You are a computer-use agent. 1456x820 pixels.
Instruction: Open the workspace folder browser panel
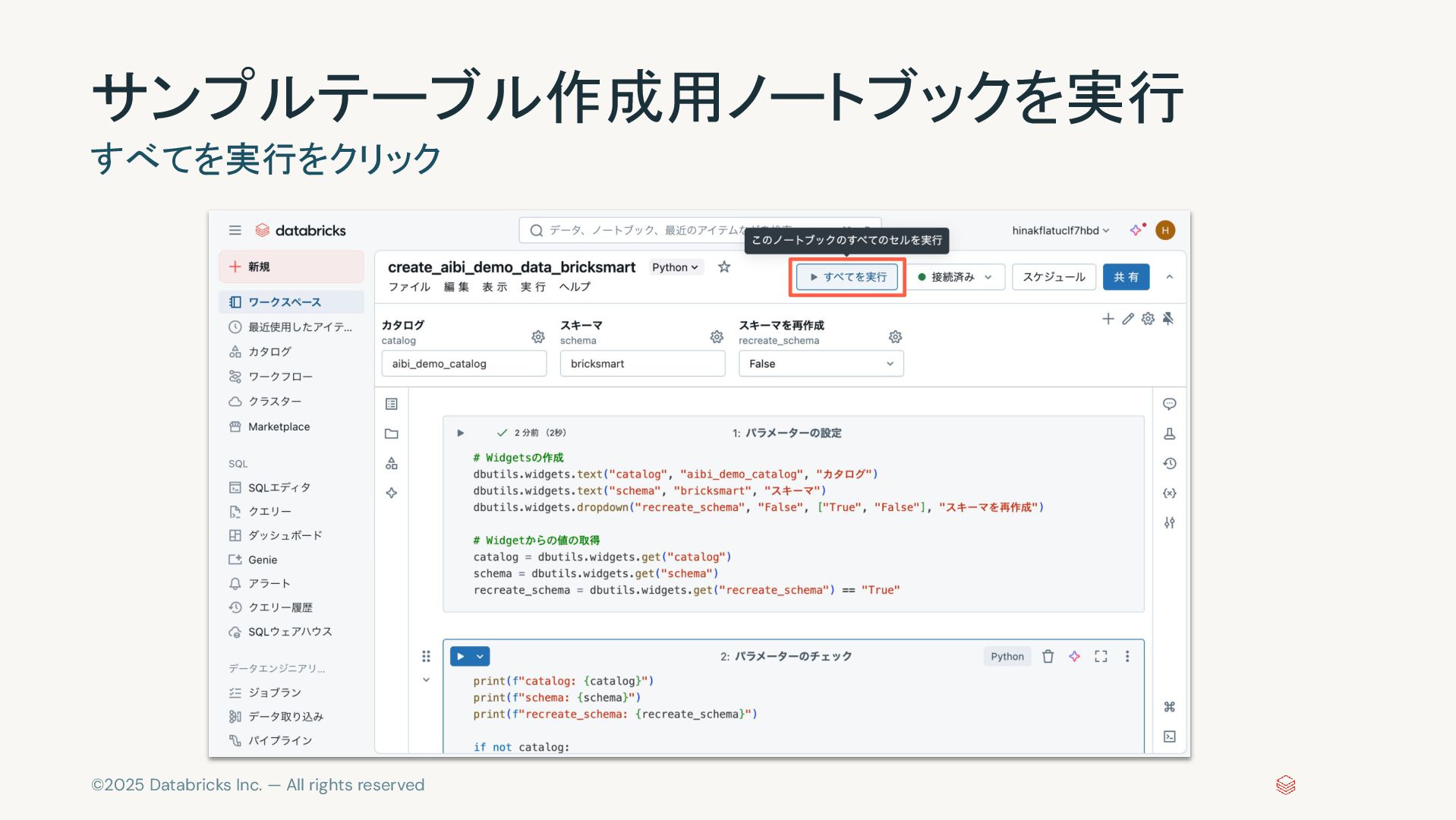392,434
